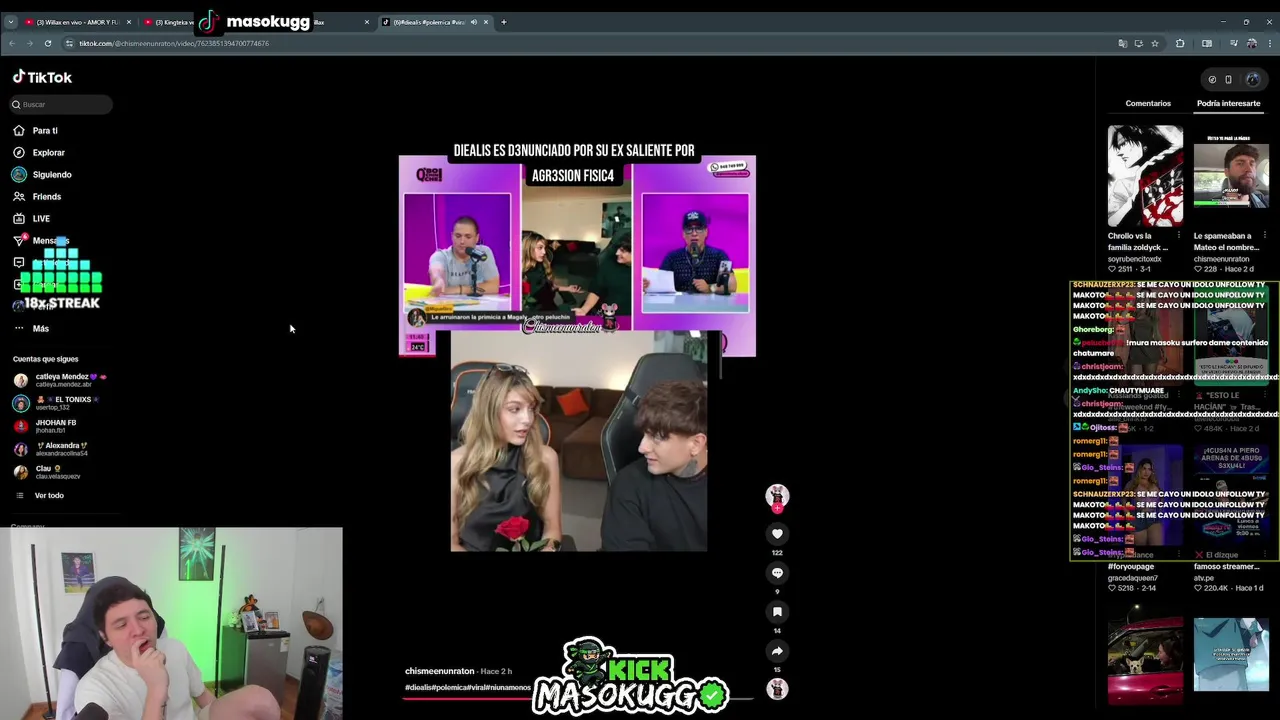1280x720 pixels.
Task: Open Chrome three-dot menu
Action: pos(1268,43)
